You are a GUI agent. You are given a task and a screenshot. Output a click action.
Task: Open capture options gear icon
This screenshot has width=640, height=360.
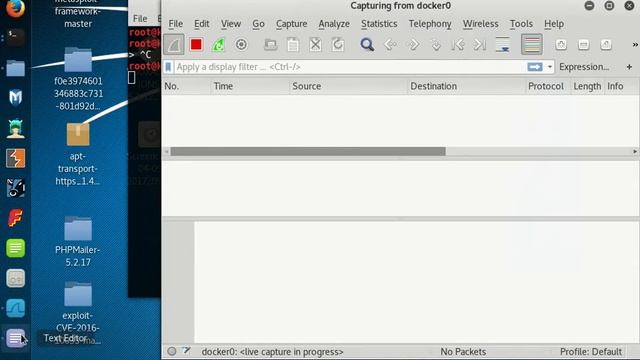coord(241,44)
